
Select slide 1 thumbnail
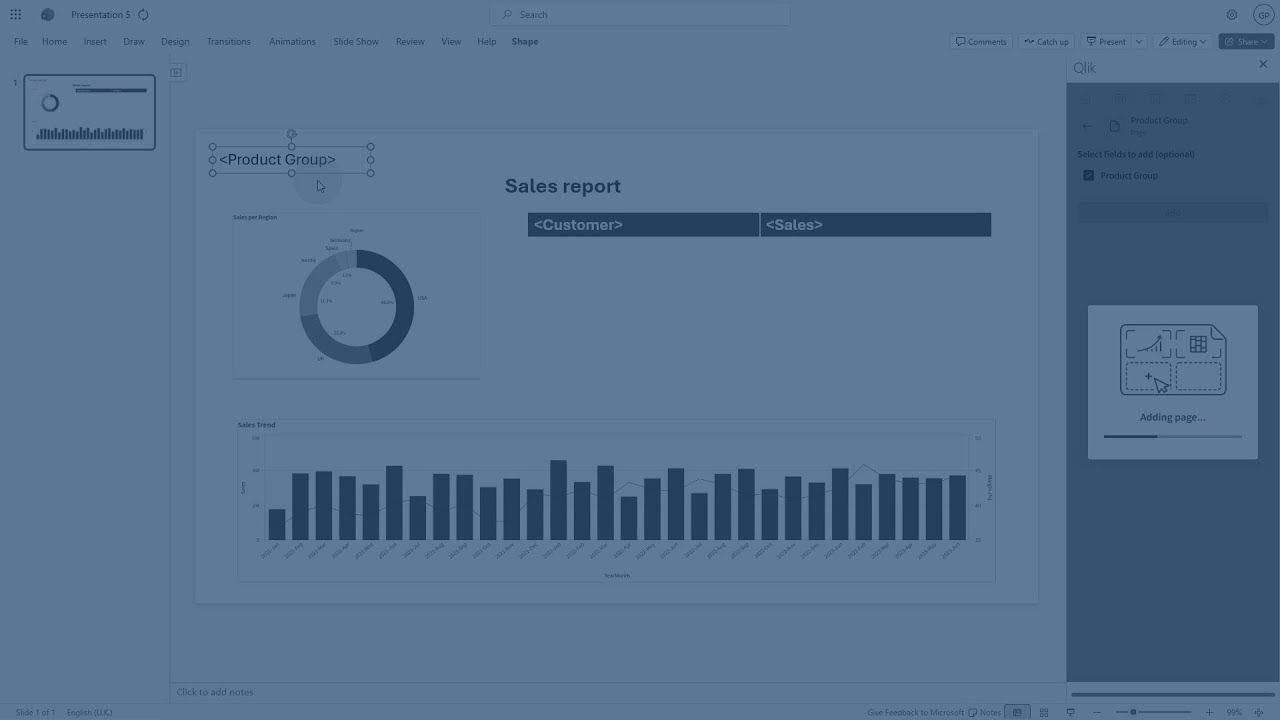(x=90, y=112)
